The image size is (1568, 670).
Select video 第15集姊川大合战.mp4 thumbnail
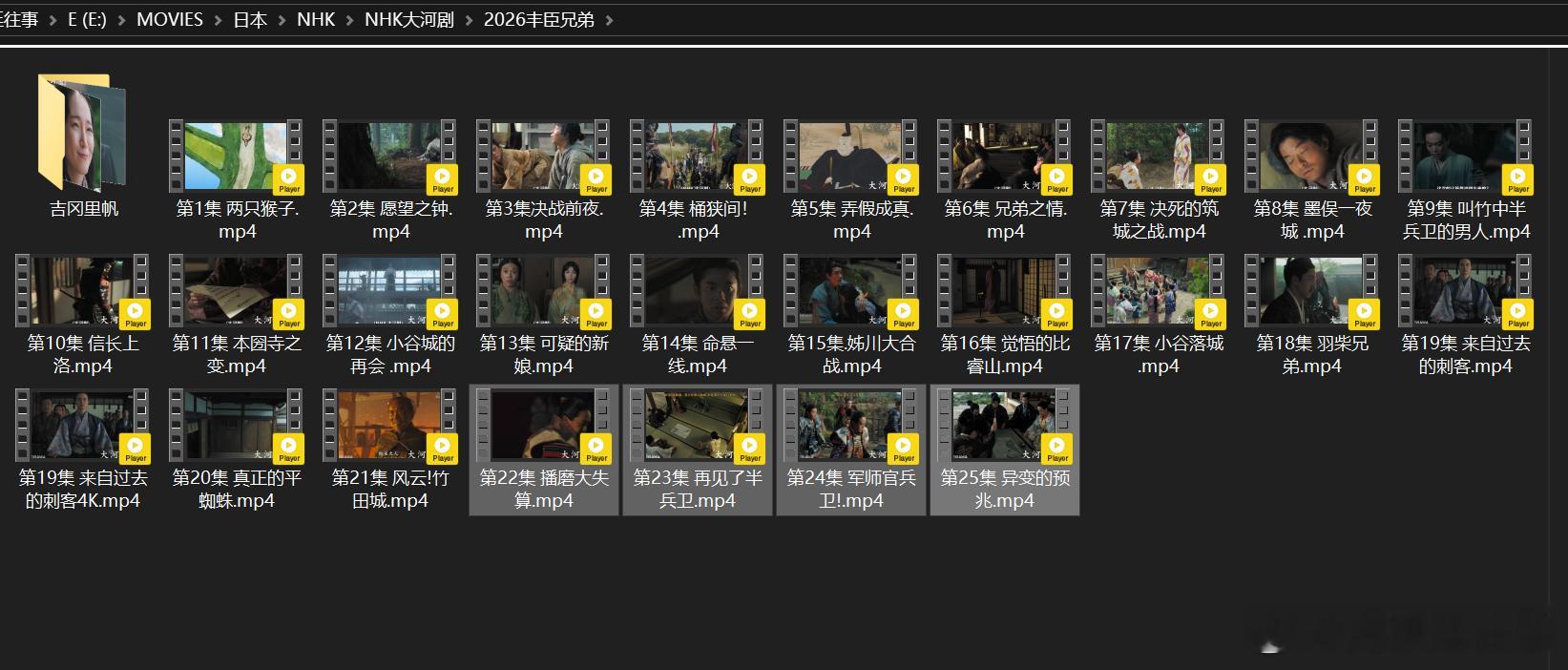850,291
